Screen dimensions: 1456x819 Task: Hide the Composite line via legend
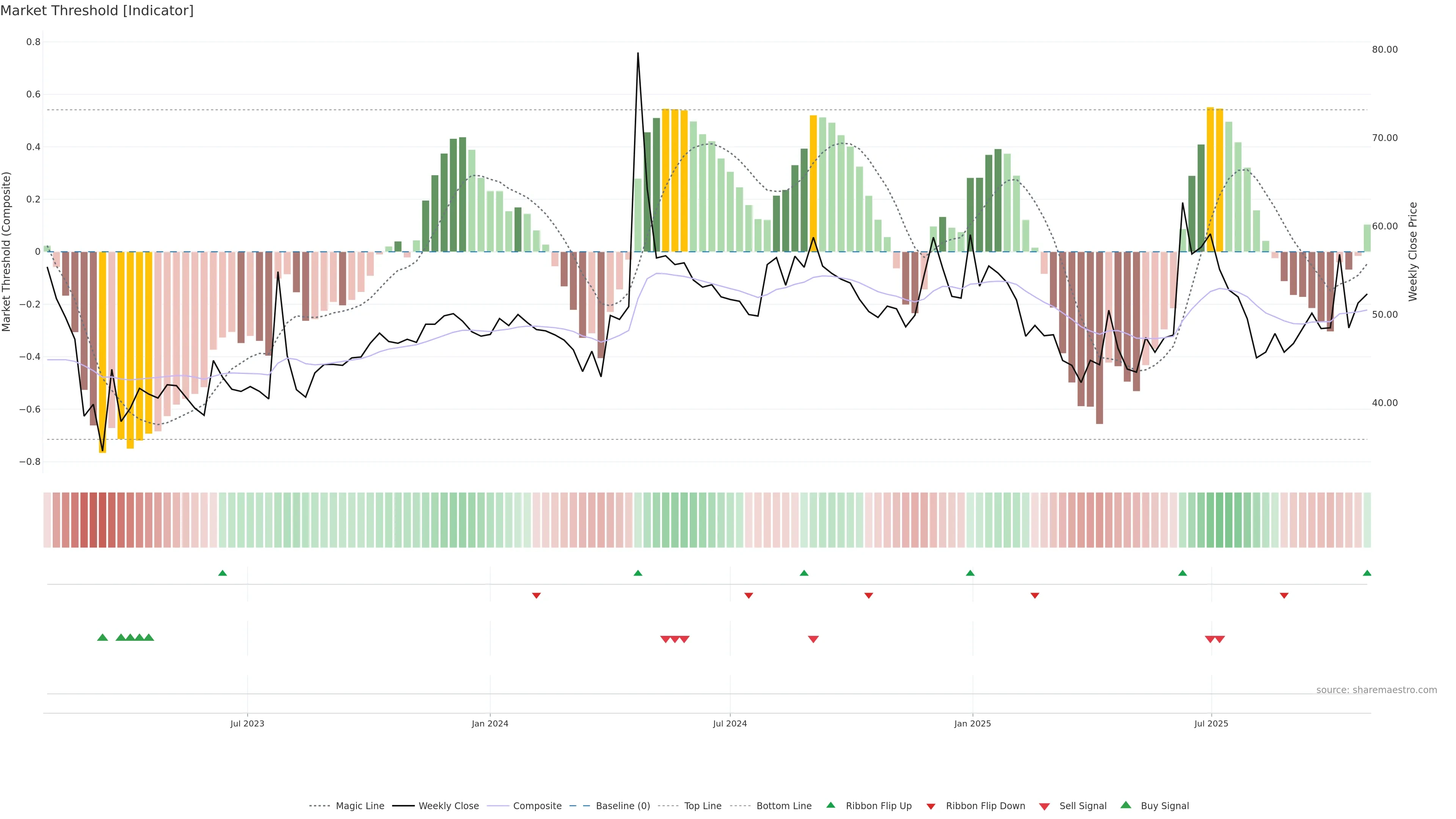pyautogui.click(x=537, y=806)
